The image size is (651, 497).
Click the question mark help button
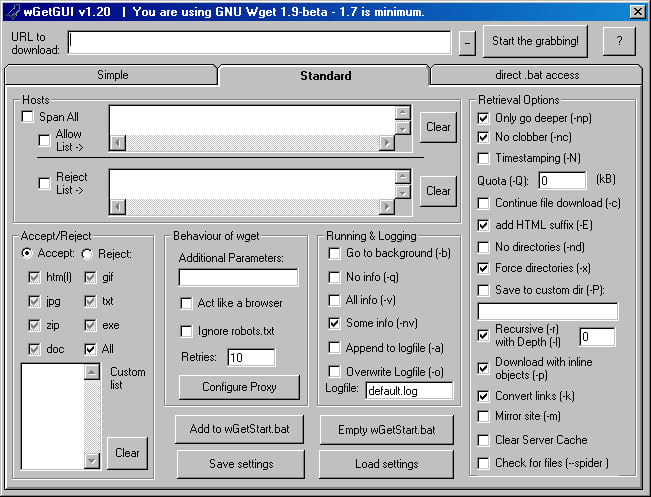tap(619, 41)
